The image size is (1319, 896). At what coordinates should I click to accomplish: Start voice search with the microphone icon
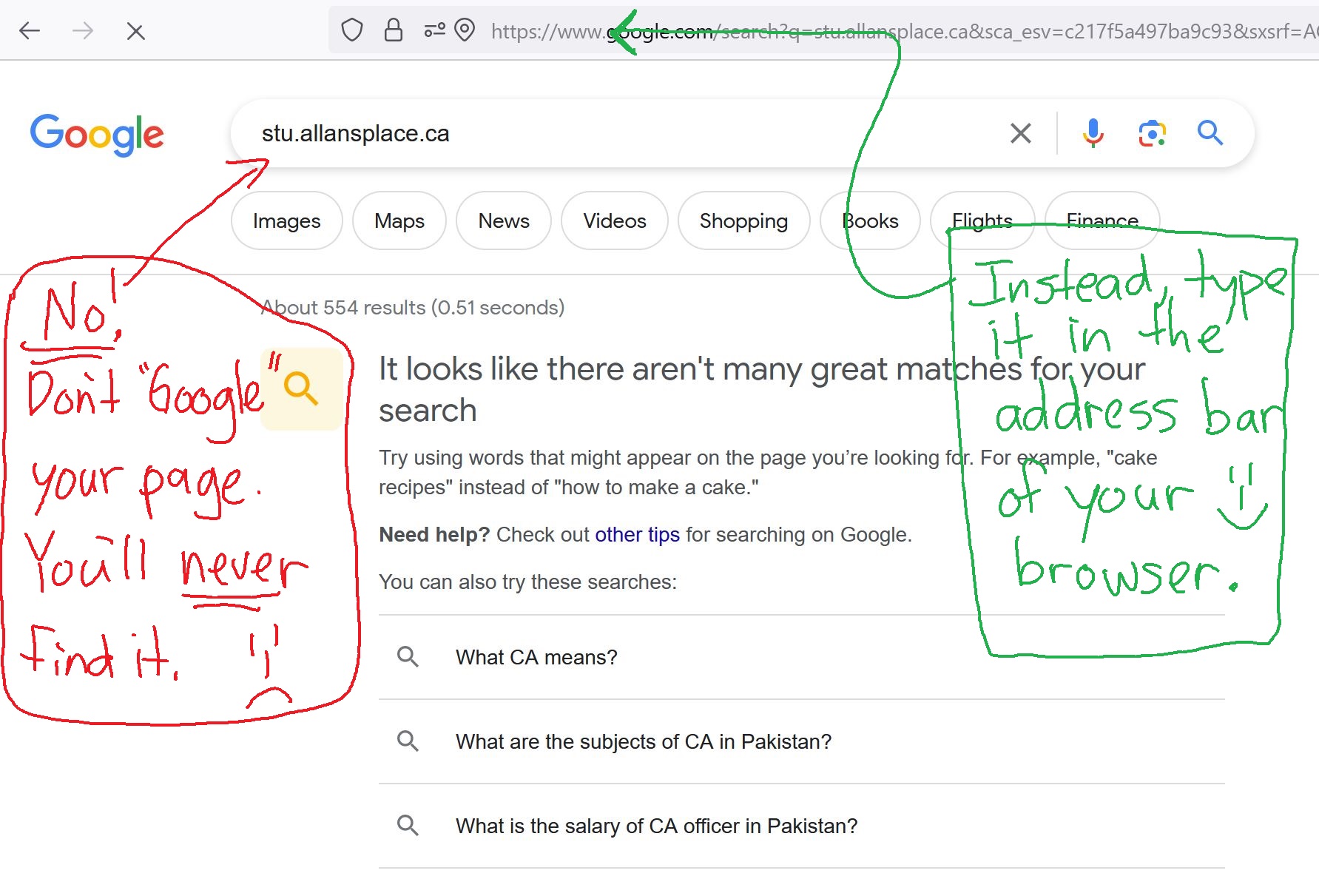point(1093,133)
